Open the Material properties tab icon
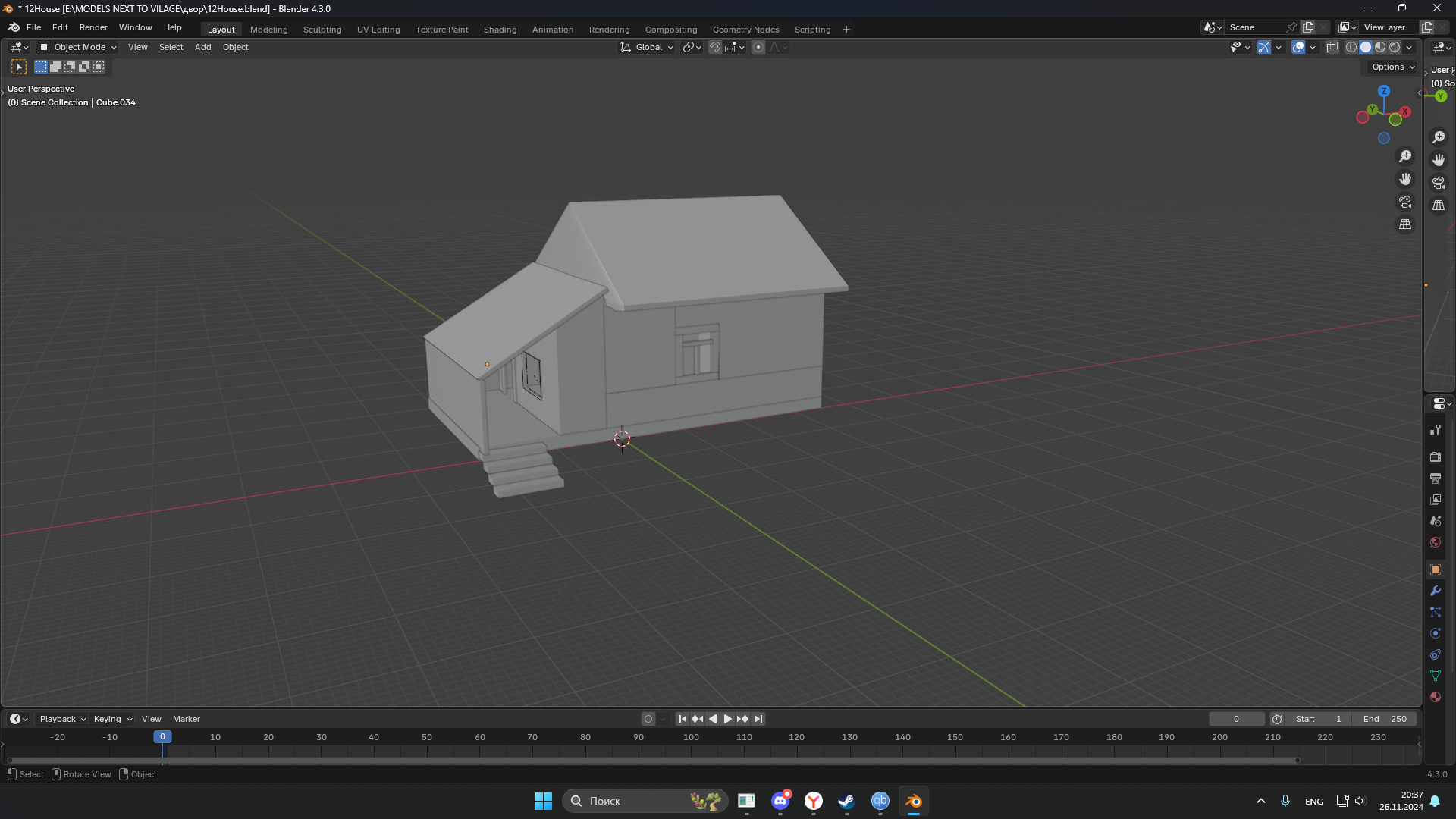 click(1436, 697)
